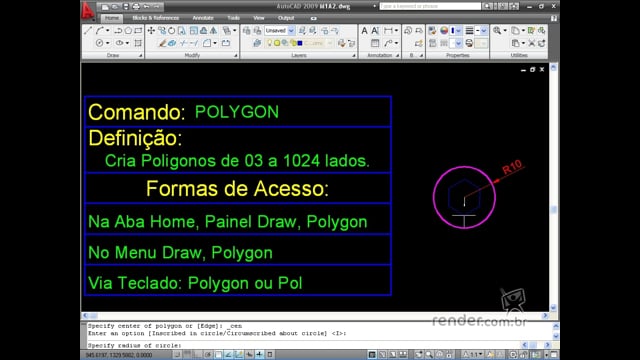Click the Single Line Text tool icon
This screenshot has width=640, height=360.
(x=375, y=31)
